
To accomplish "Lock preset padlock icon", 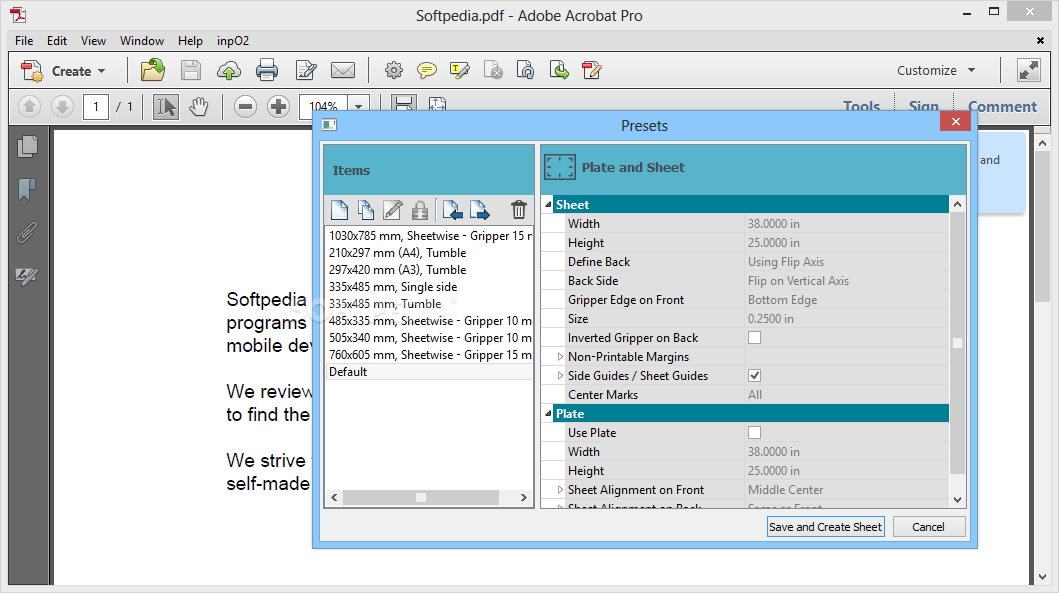I will tap(420, 210).
